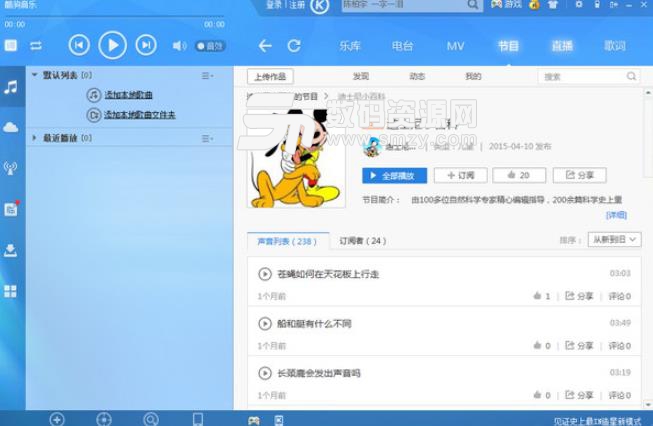The width and height of the screenshot is (653, 426).
Task: Open the radio antenna sidebar icon
Action: pyautogui.click(x=11, y=168)
